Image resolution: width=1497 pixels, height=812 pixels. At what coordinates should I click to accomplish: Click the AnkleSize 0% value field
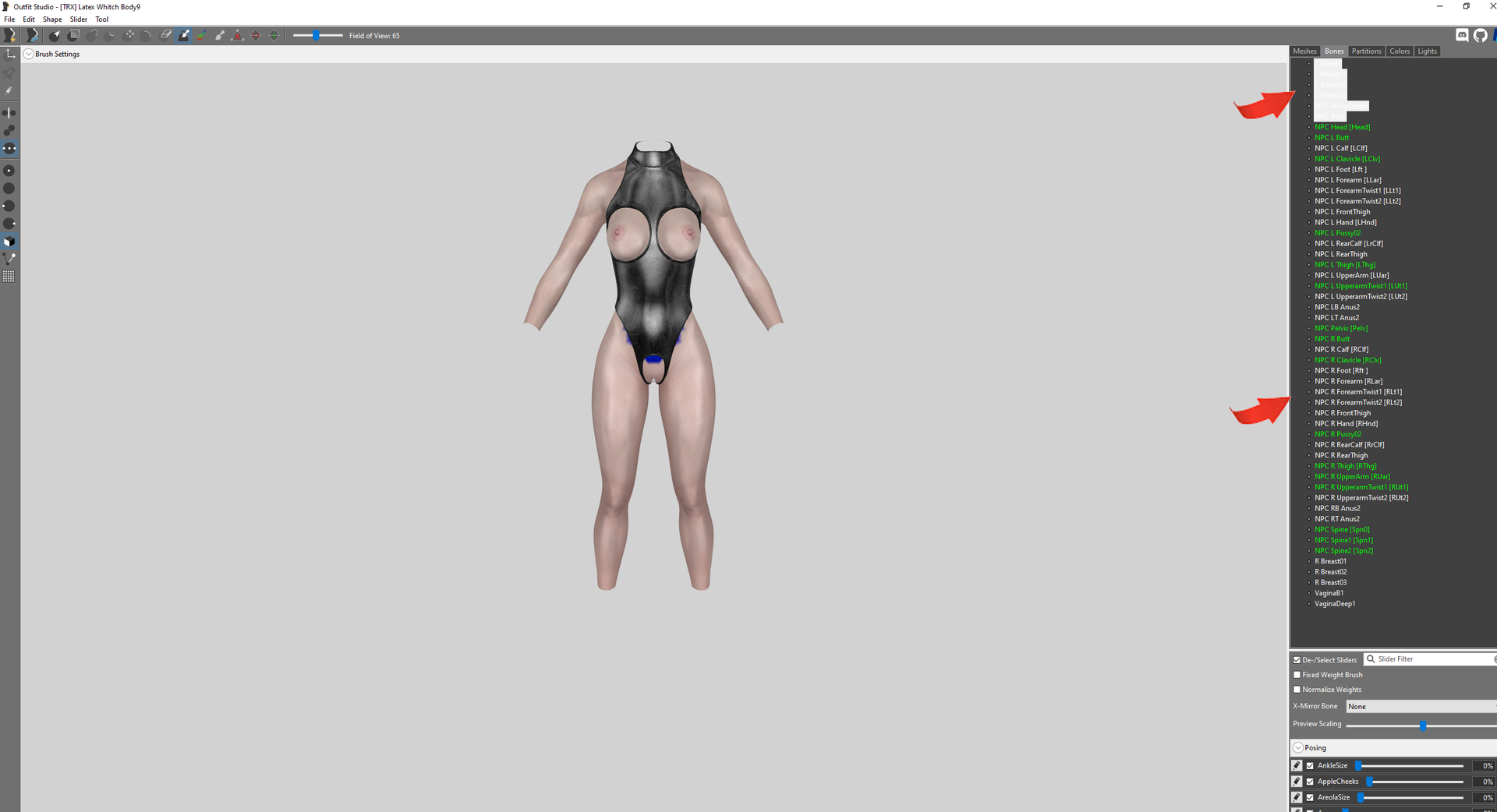point(1484,766)
